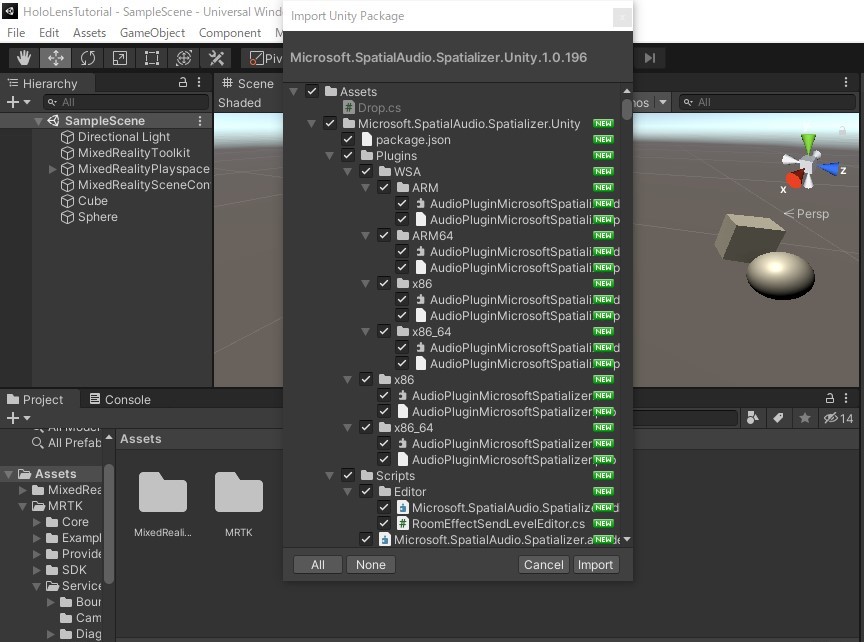Select MixedRealityToolkit object in Hierarchy
The width and height of the screenshot is (864, 642).
[134, 153]
